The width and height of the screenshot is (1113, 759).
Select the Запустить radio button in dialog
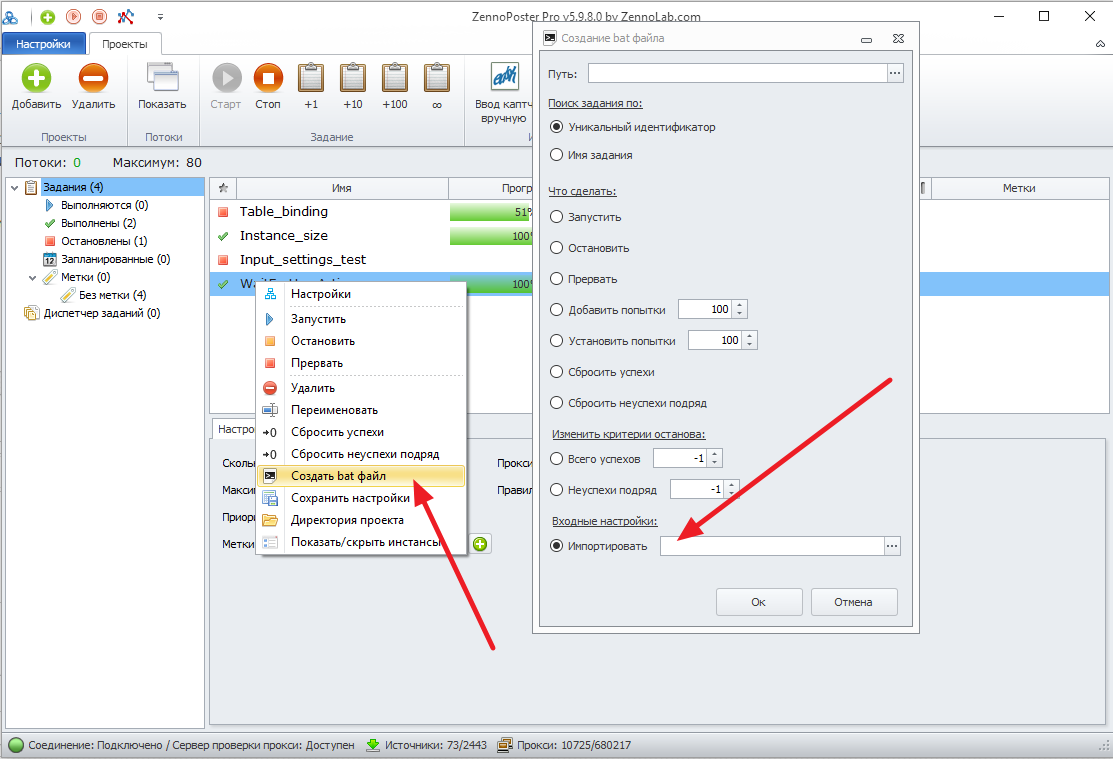coord(556,217)
